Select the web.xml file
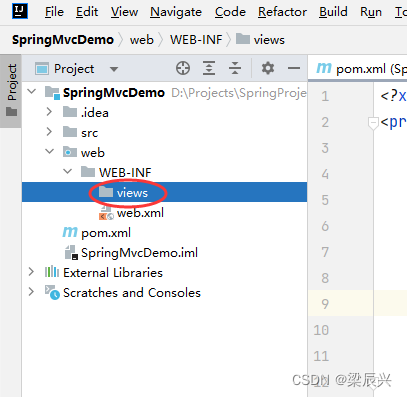Viewport: 407px width, 397px height. [x=164, y=212]
